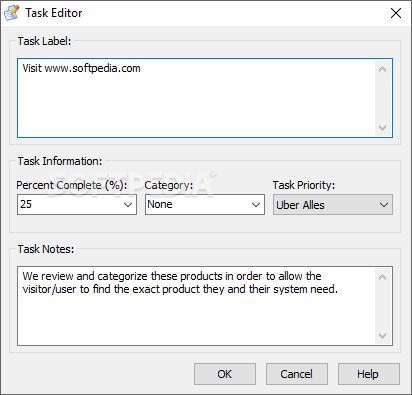Click inside the Task Notes text area
Image resolution: width=412 pixels, height=395 pixels.
(197, 306)
